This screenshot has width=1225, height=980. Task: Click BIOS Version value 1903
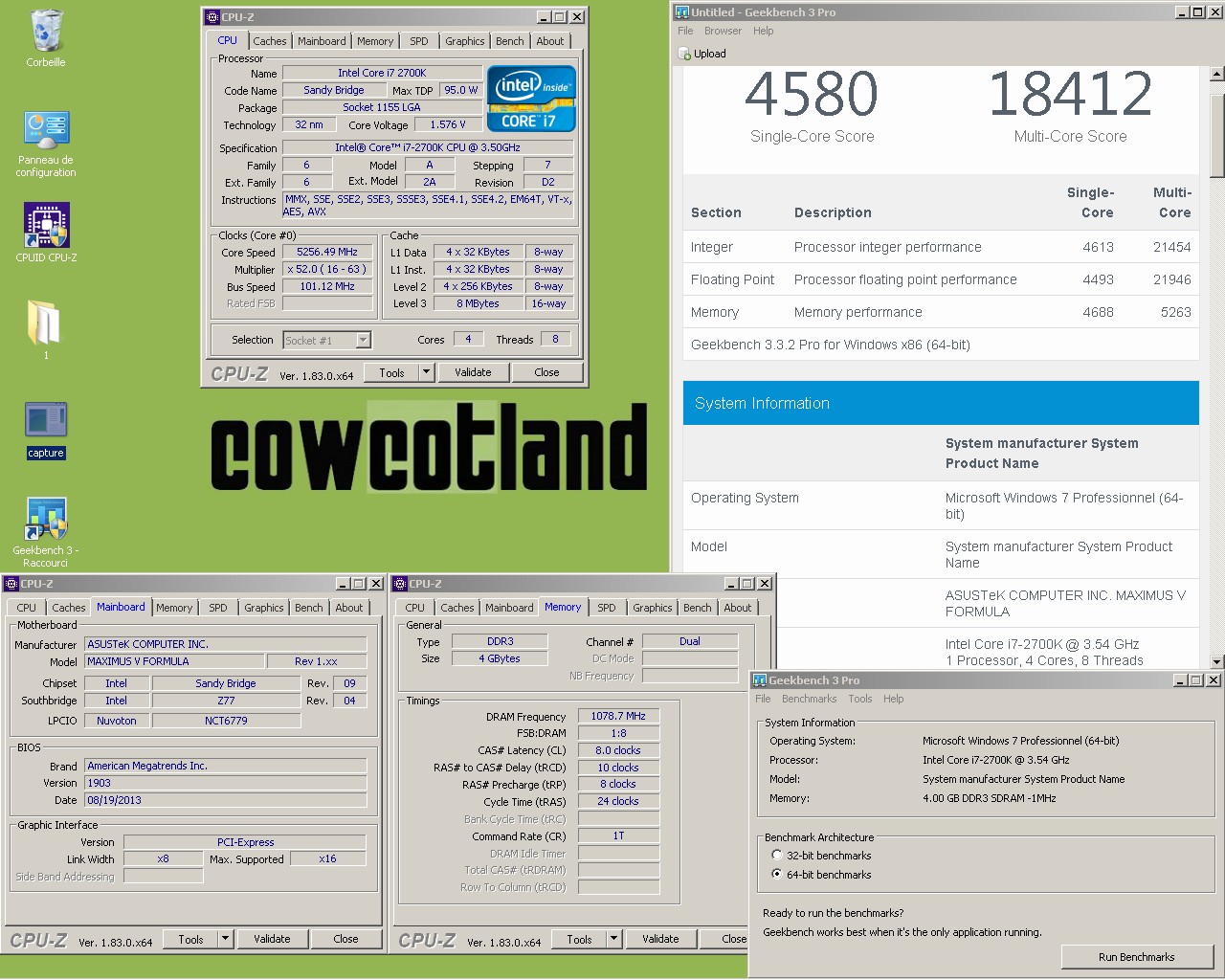tap(226, 783)
